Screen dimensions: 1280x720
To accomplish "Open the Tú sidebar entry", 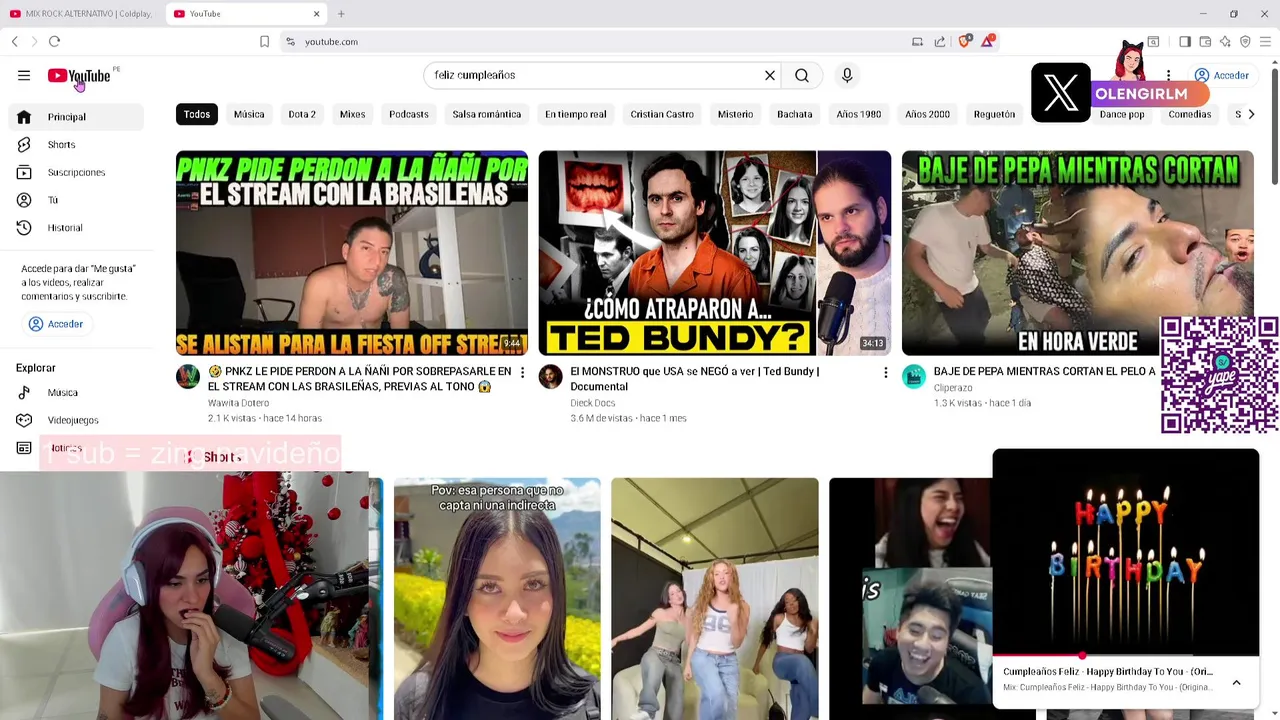I will [x=76, y=200].
